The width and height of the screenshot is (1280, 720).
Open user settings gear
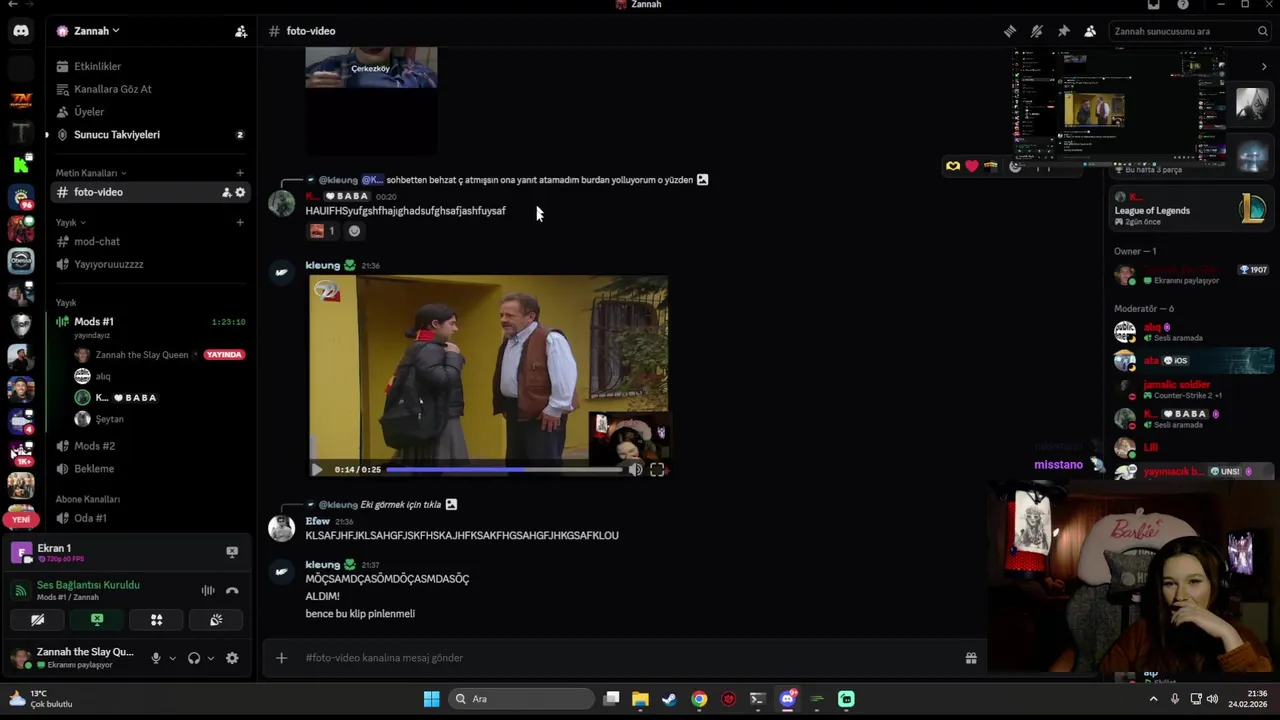[x=232, y=658]
